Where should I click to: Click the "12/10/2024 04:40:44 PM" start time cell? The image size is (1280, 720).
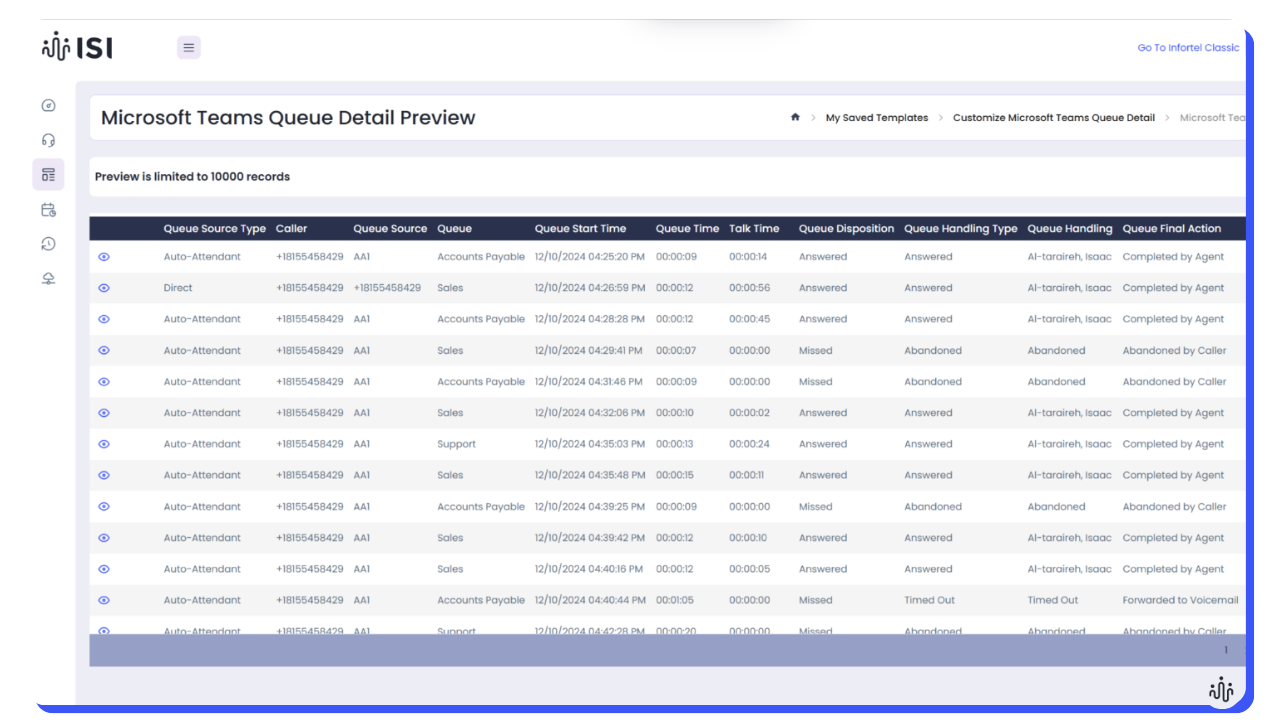(x=590, y=600)
